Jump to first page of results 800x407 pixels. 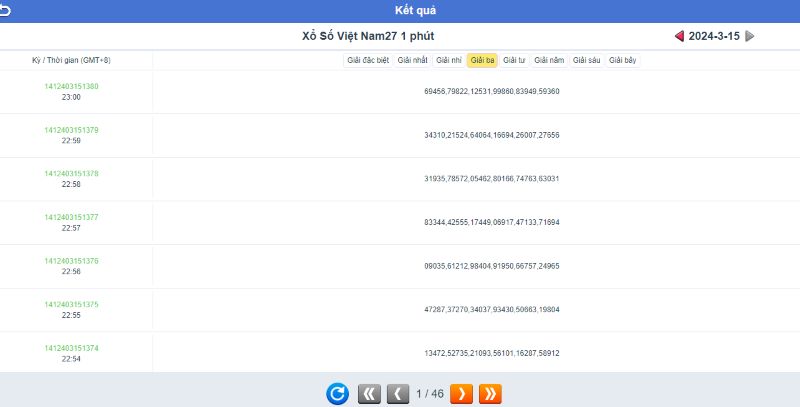(369, 394)
